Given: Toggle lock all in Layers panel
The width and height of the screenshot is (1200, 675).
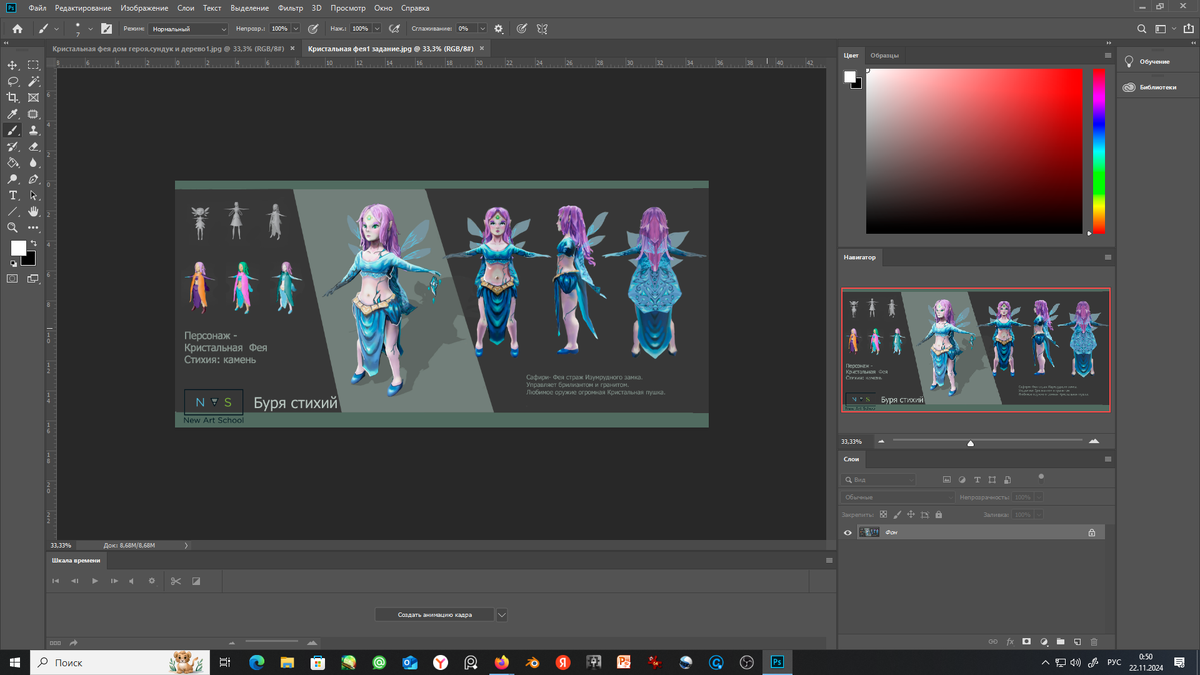Looking at the screenshot, I should click(938, 515).
